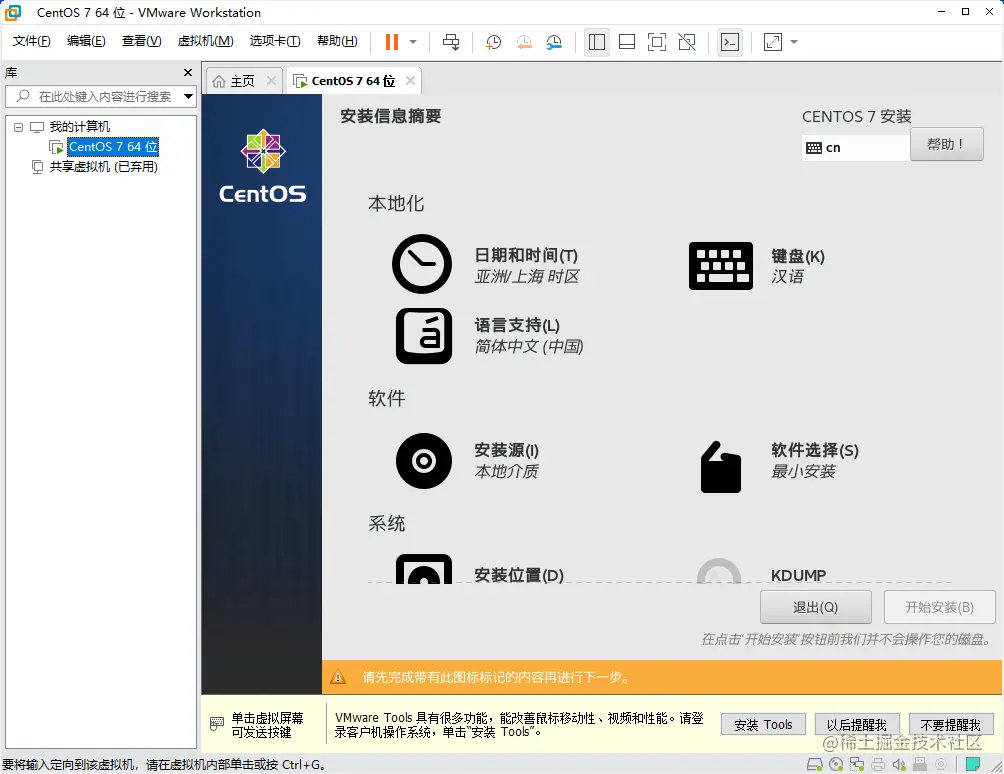
Task: Click the hard disk status bar icon
Action: pos(814,764)
